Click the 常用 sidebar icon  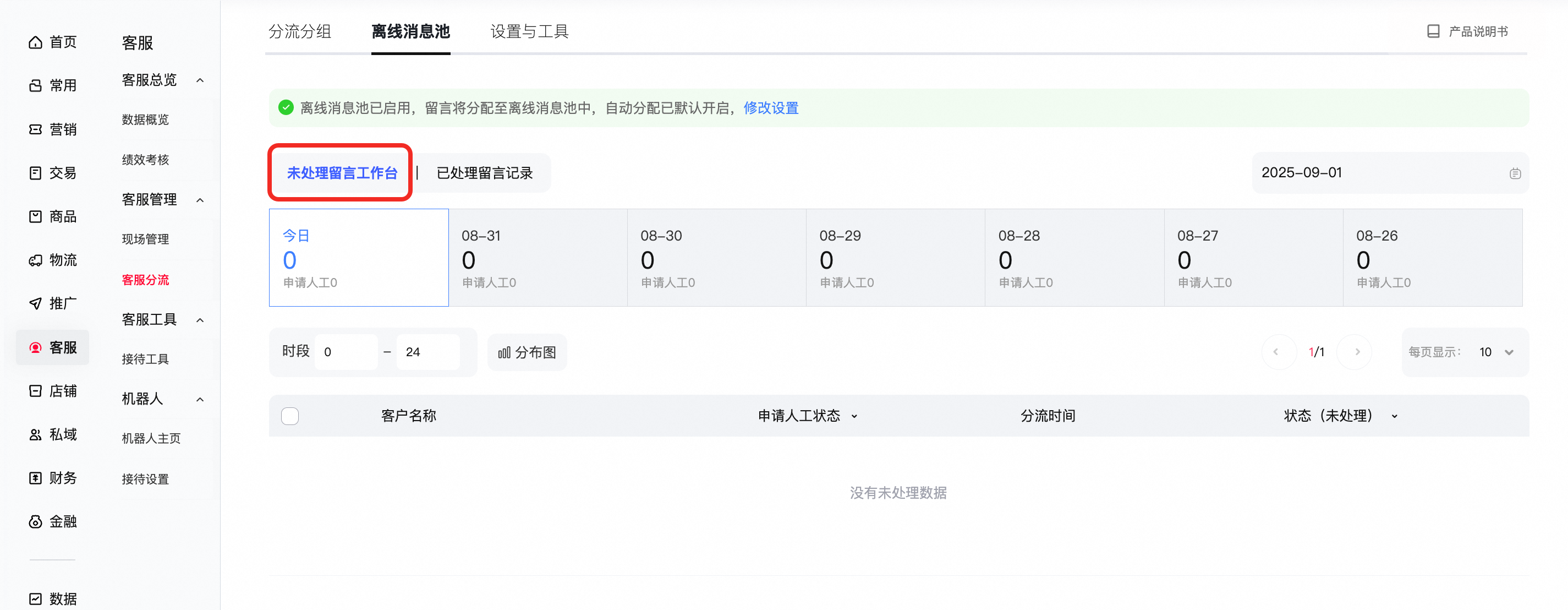[36, 85]
